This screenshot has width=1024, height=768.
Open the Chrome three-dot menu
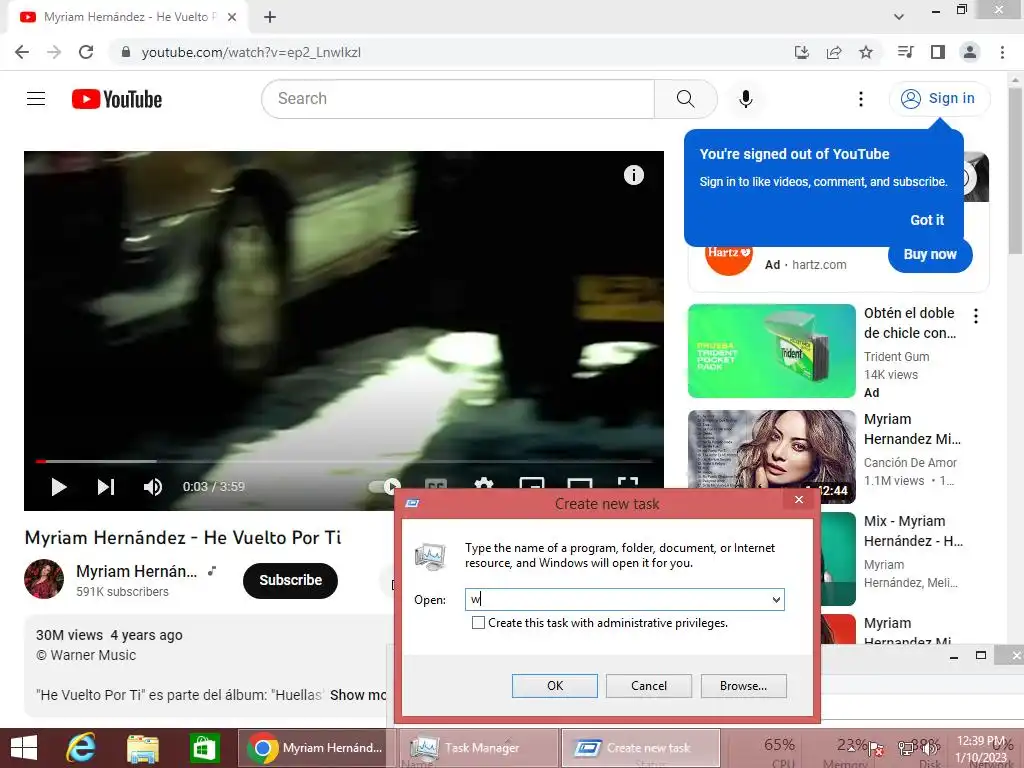[1002, 52]
